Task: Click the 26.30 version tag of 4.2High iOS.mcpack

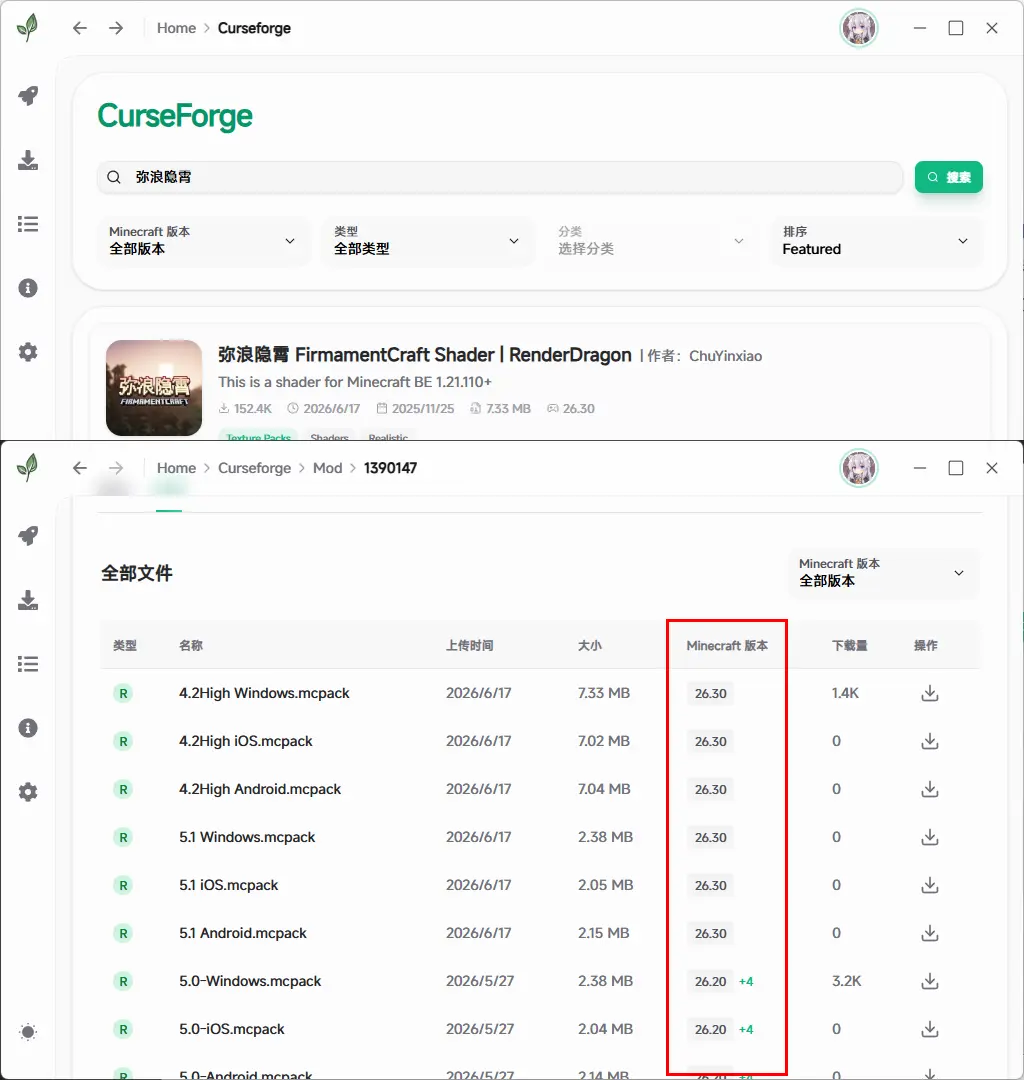Action: click(710, 741)
